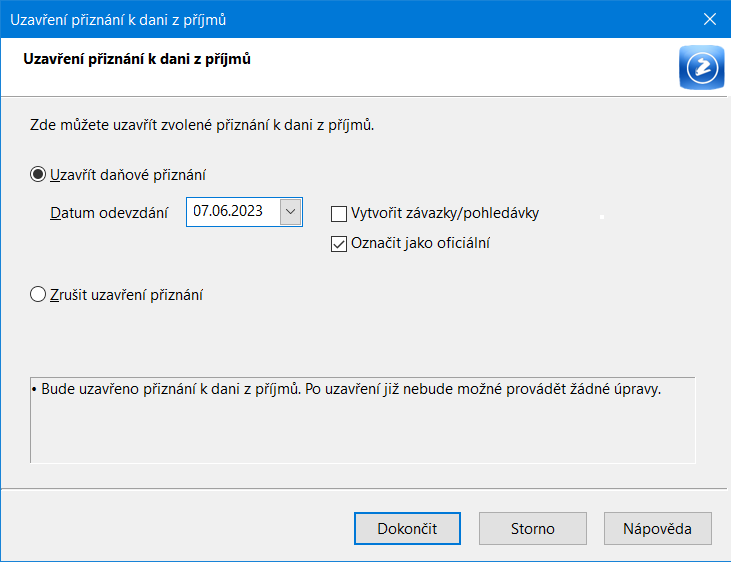Open help via the Nápověda button
The height and width of the screenshot is (562, 731).
tap(657, 528)
